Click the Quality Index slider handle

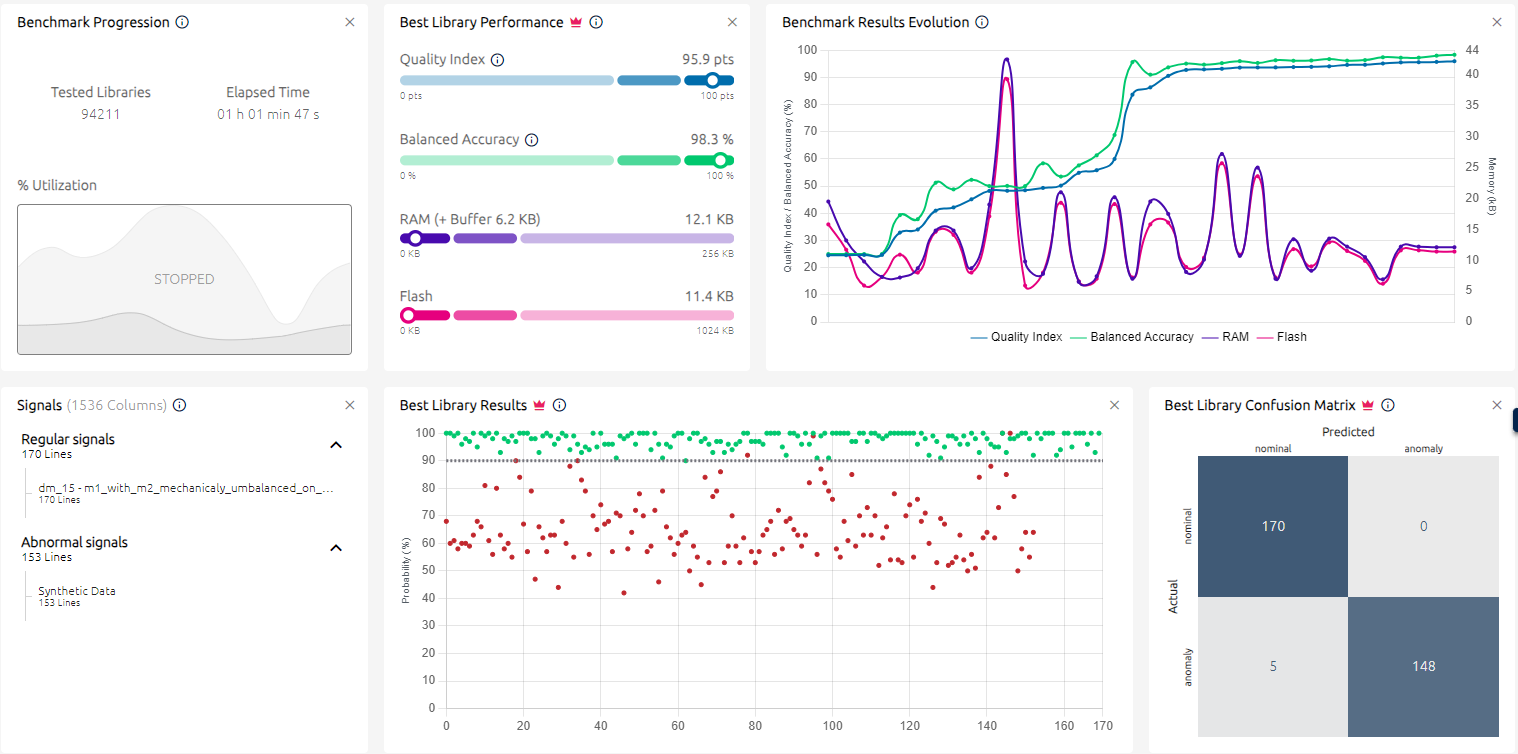tap(710, 80)
